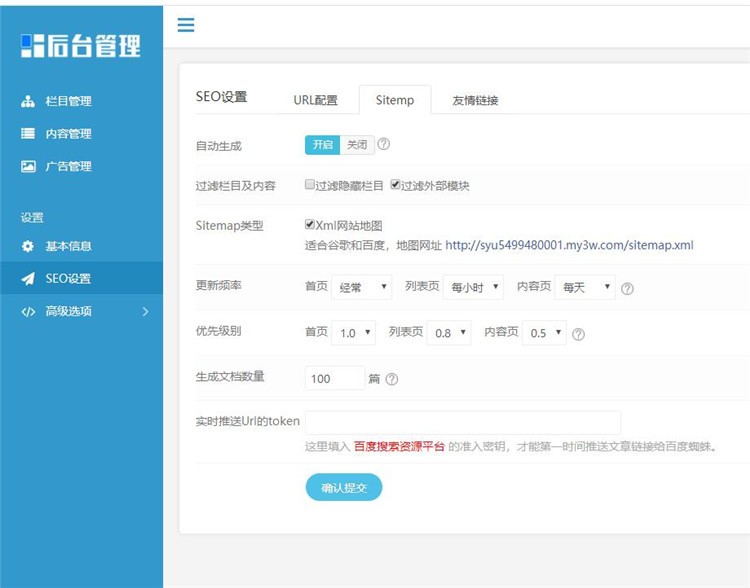Image resolution: width=750 pixels, height=588 pixels.
Task: Uncheck the 过滤外部模块 checkbox
Action: (396, 186)
